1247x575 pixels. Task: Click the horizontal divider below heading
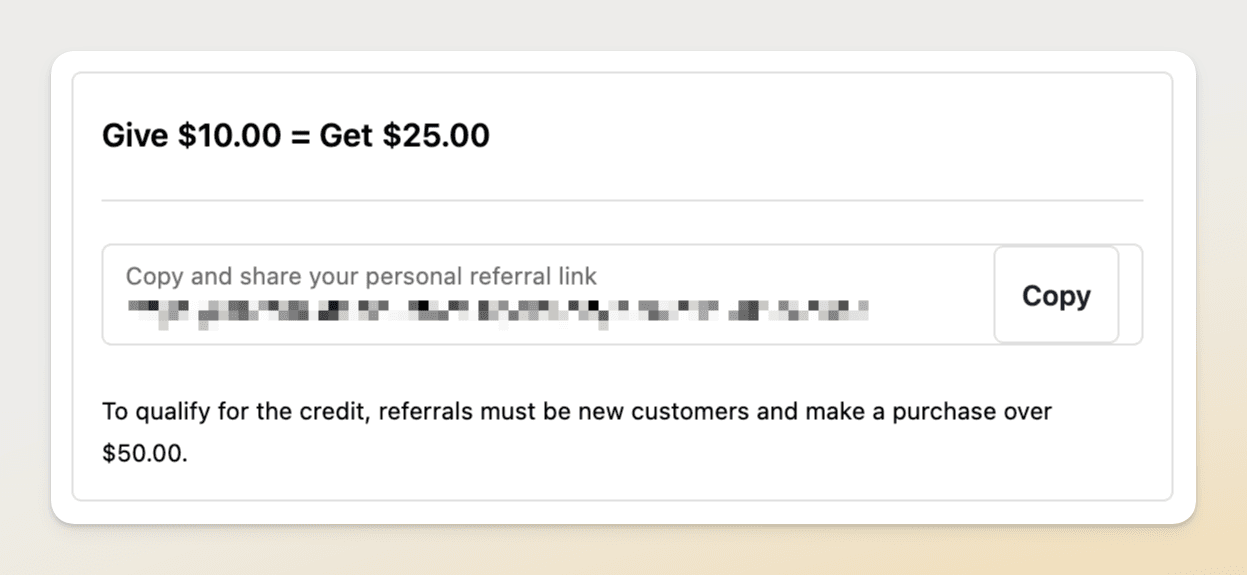(x=622, y=200)
